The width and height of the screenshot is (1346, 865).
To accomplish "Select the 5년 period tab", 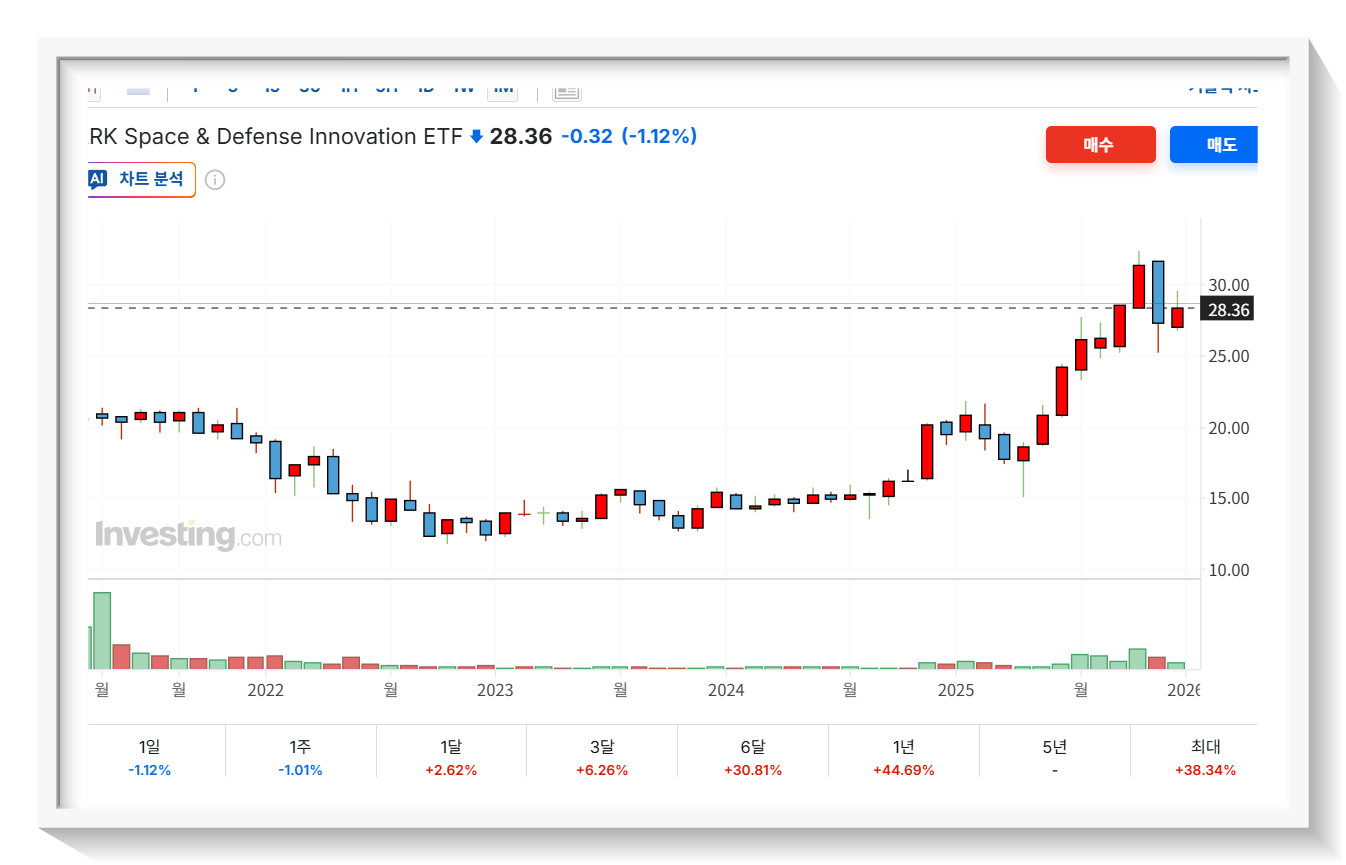I will pos(1055,756).
